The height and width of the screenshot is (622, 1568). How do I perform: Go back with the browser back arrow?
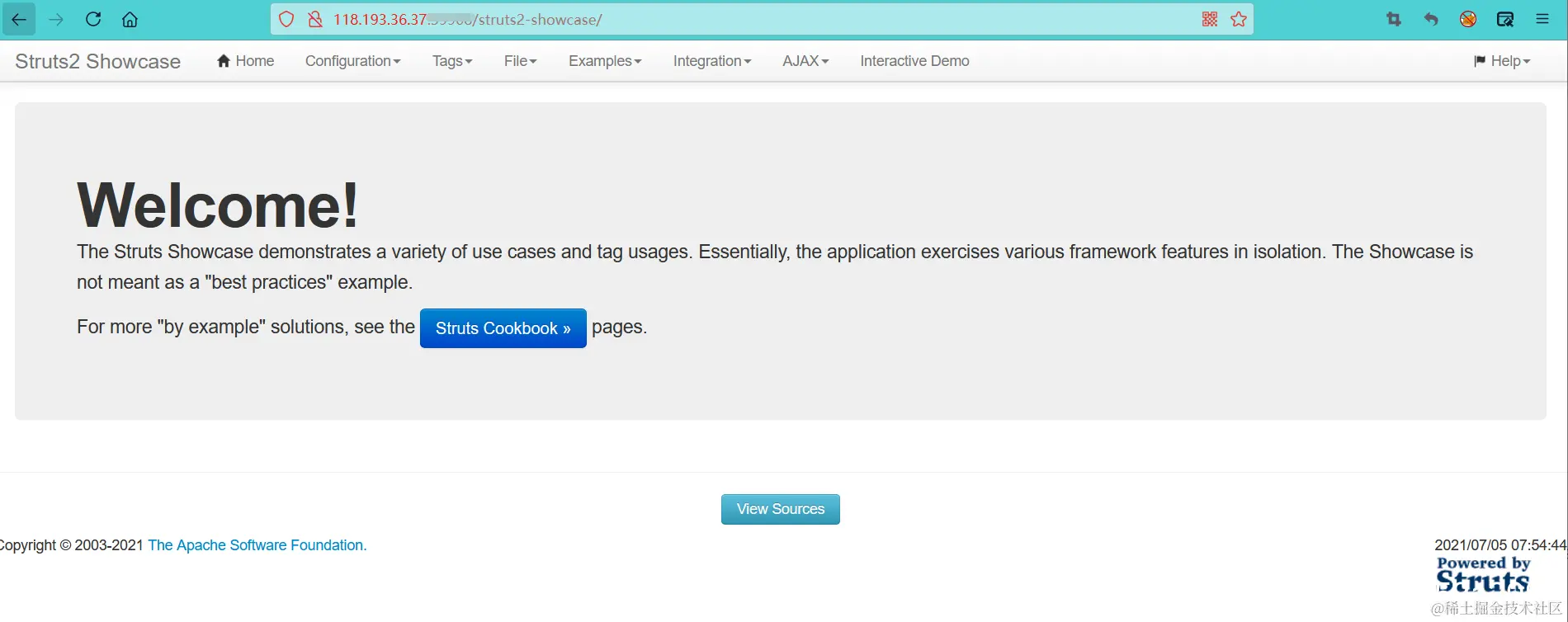pos(19,19)
